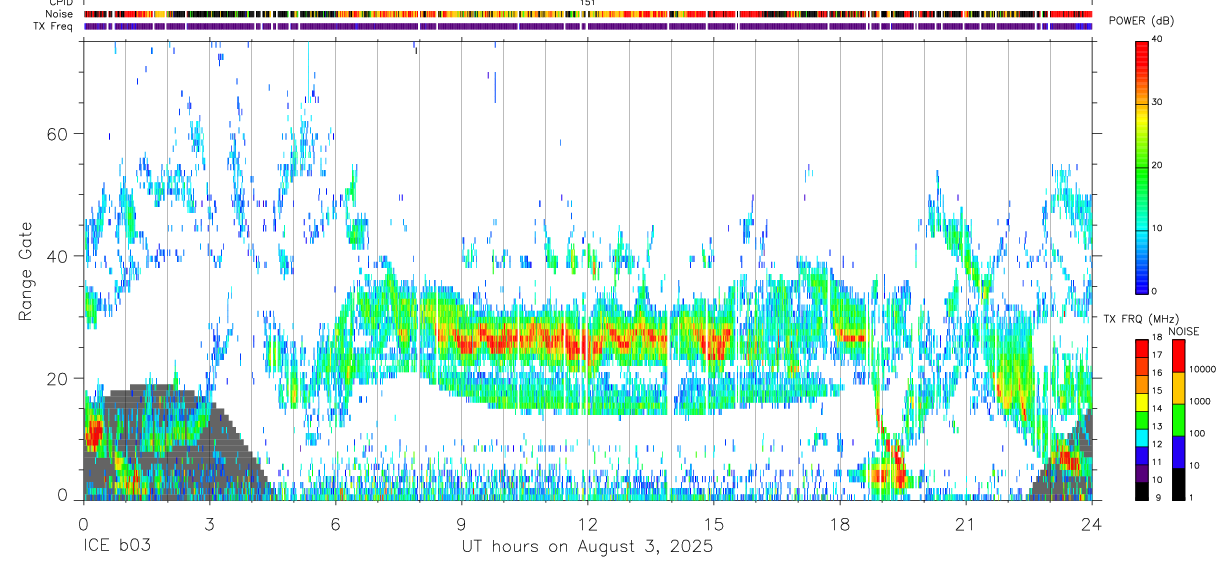Click the 100 label on the NOISE scale
This screenshot has width=1228, height=567.
click(x=1196, y=433)
